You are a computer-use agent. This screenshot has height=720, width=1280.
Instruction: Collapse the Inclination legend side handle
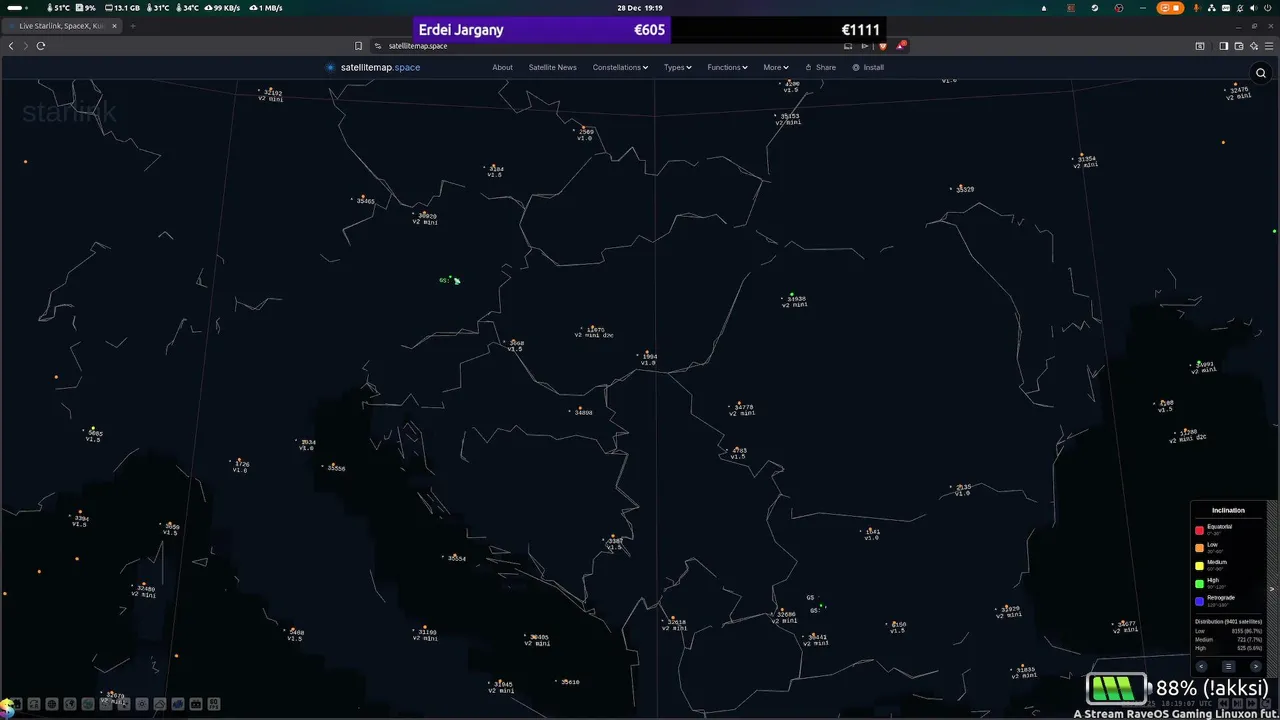[1273, 590]
